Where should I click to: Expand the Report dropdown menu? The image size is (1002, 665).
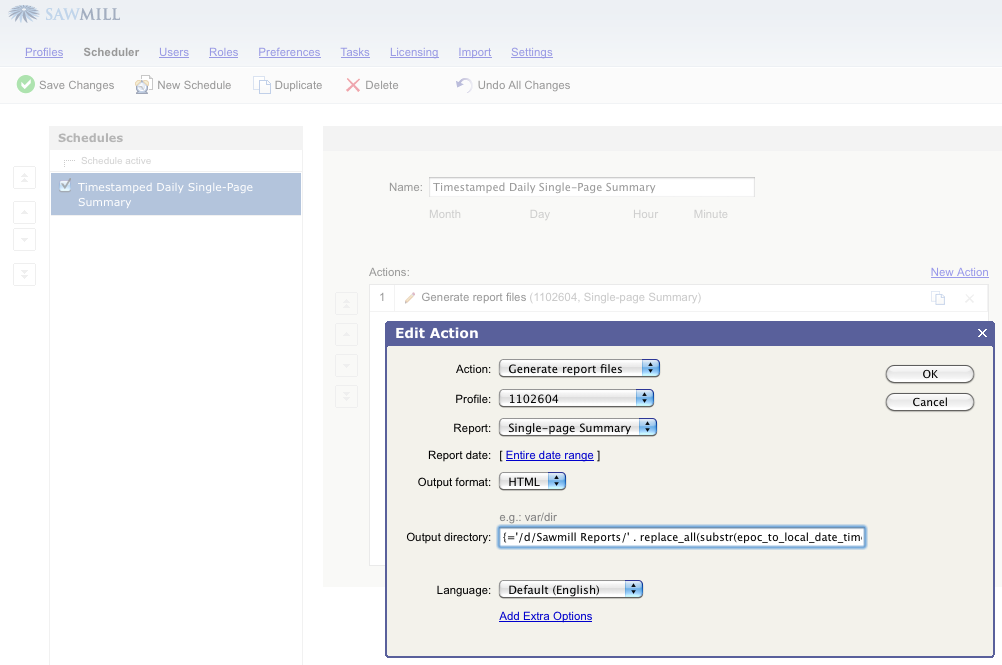click(x=577, y=428)
